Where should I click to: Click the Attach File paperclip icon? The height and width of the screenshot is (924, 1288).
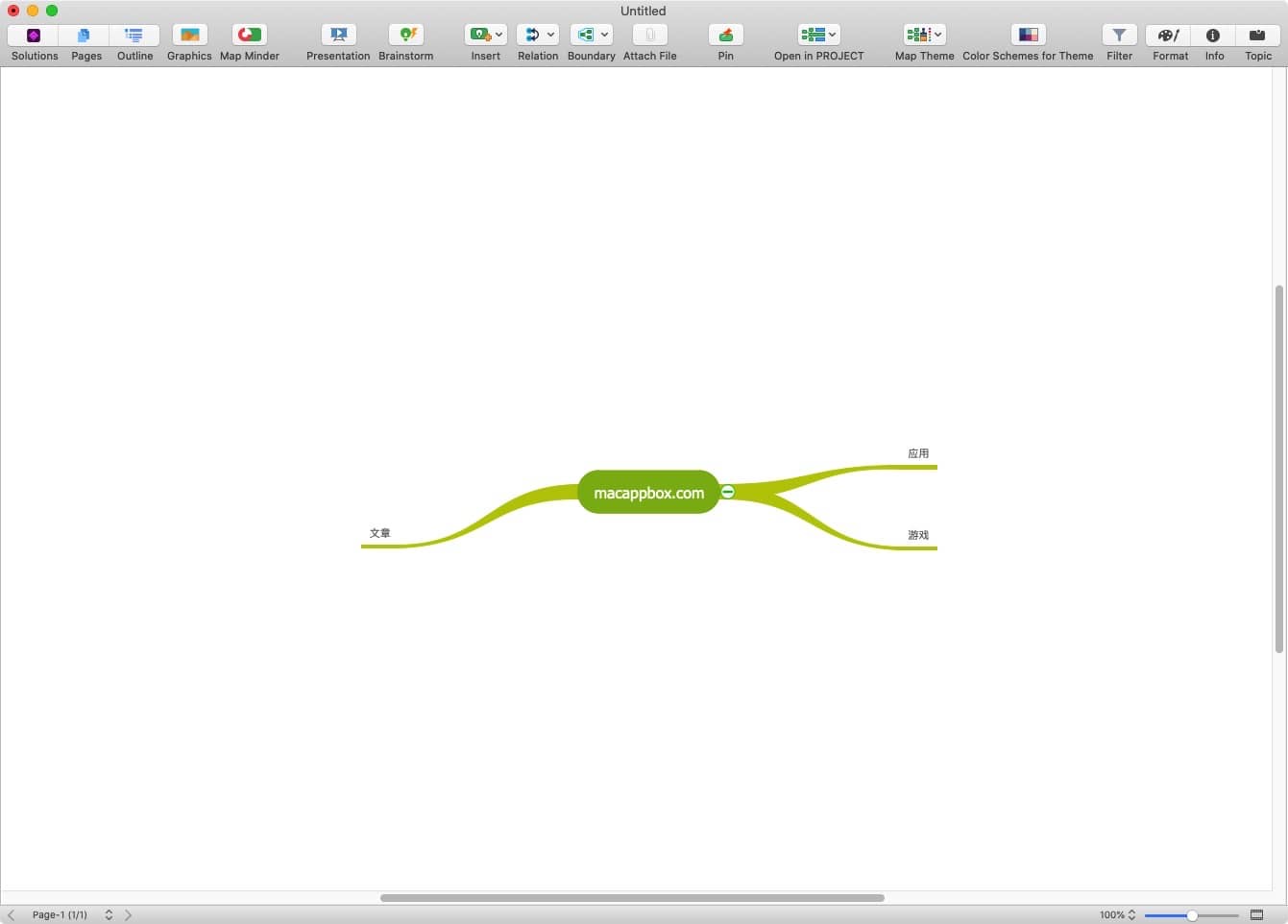click(x=650, y=36)
